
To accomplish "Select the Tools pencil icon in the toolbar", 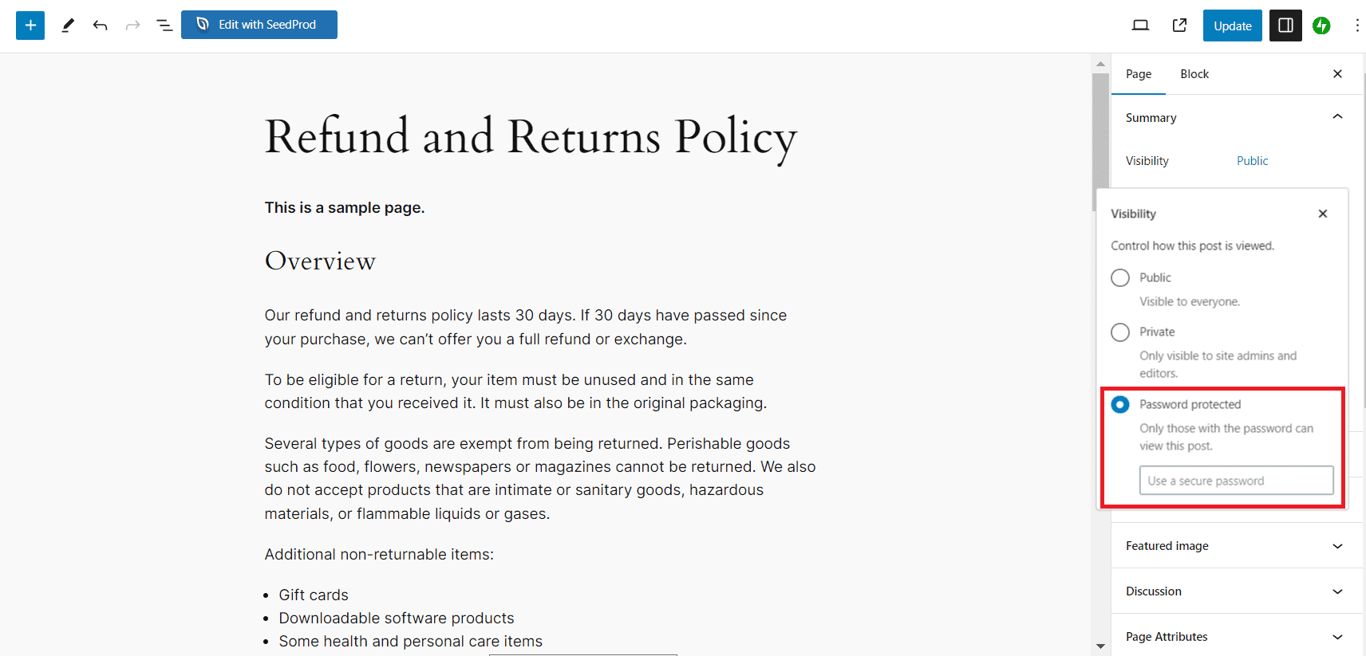I will click(x=67, y=24).
